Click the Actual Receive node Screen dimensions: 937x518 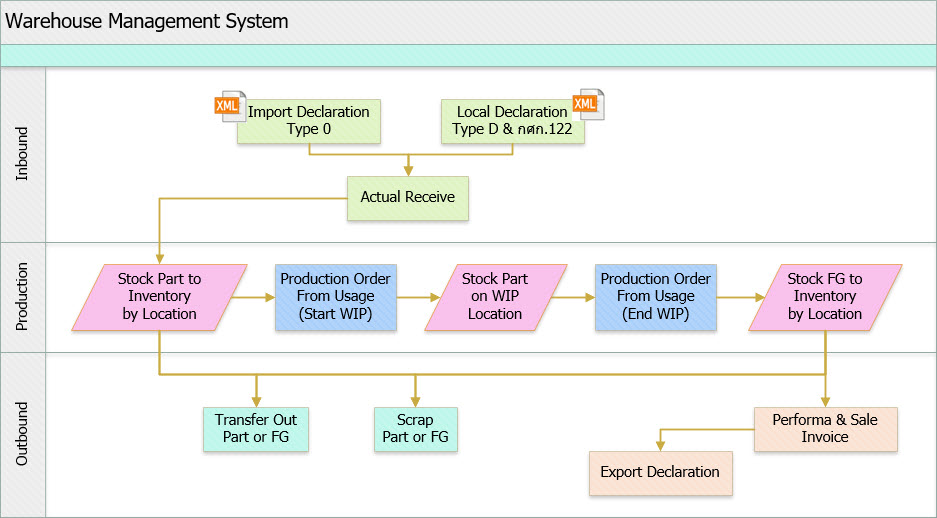(x=407, y=198)
